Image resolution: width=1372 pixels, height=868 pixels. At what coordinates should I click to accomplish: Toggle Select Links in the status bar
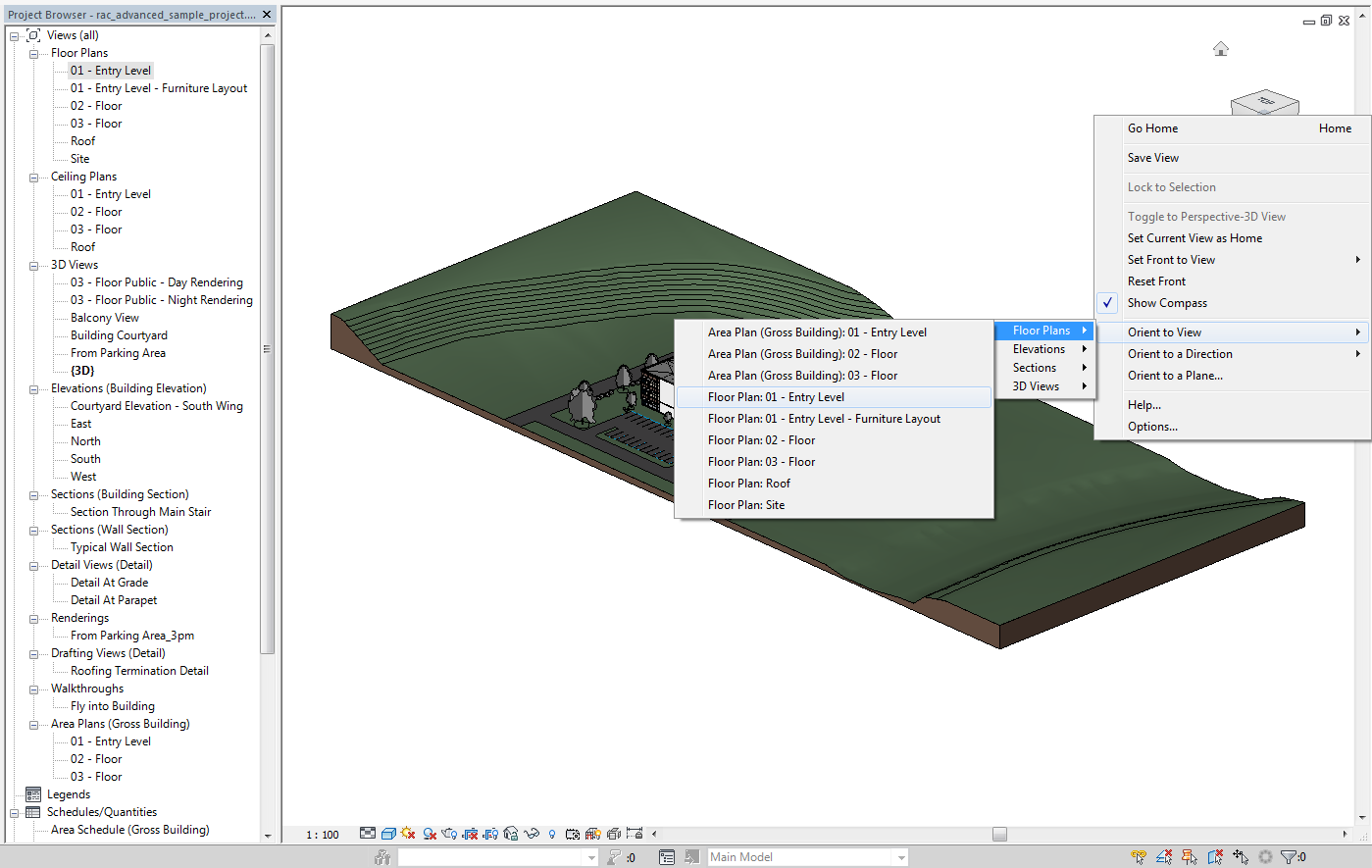coord(1138,856)
